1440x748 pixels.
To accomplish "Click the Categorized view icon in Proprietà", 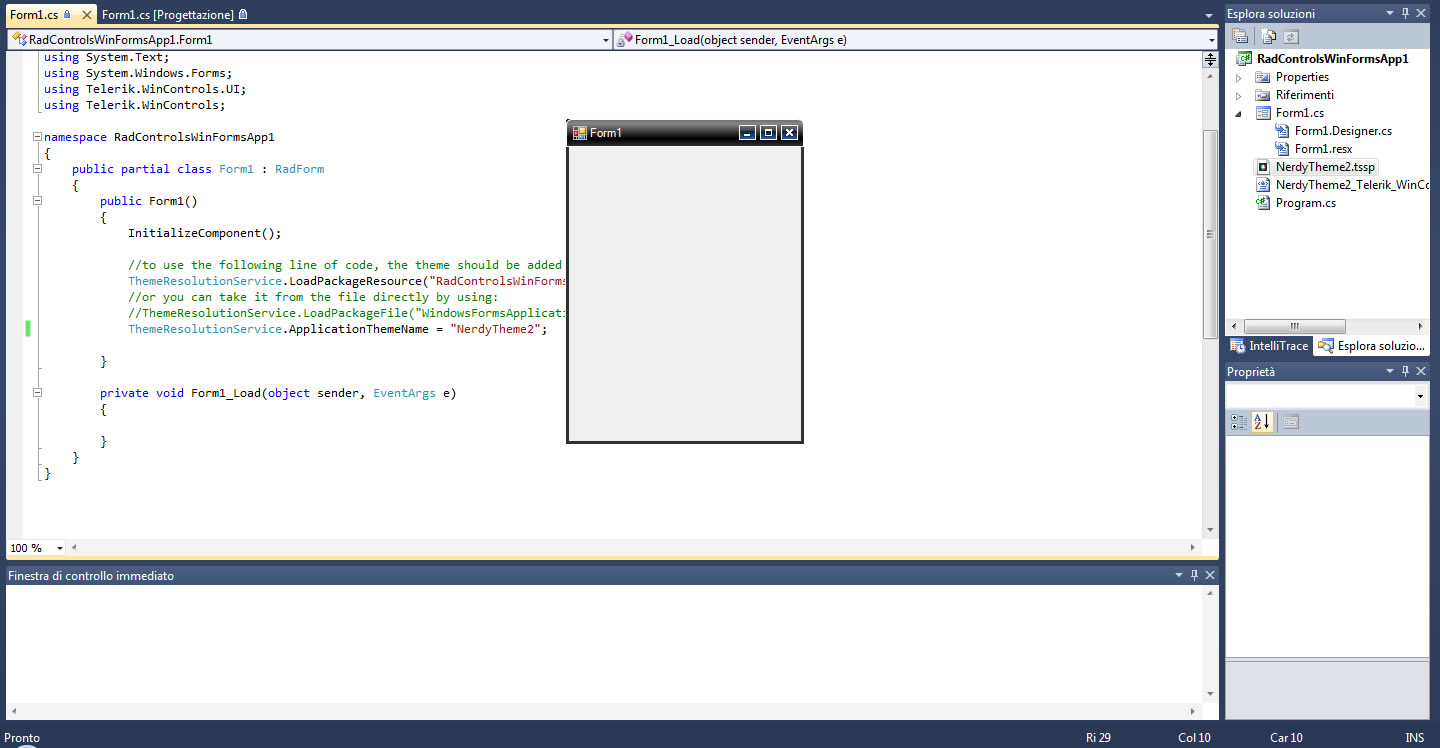I will (x=1239, y=422).
